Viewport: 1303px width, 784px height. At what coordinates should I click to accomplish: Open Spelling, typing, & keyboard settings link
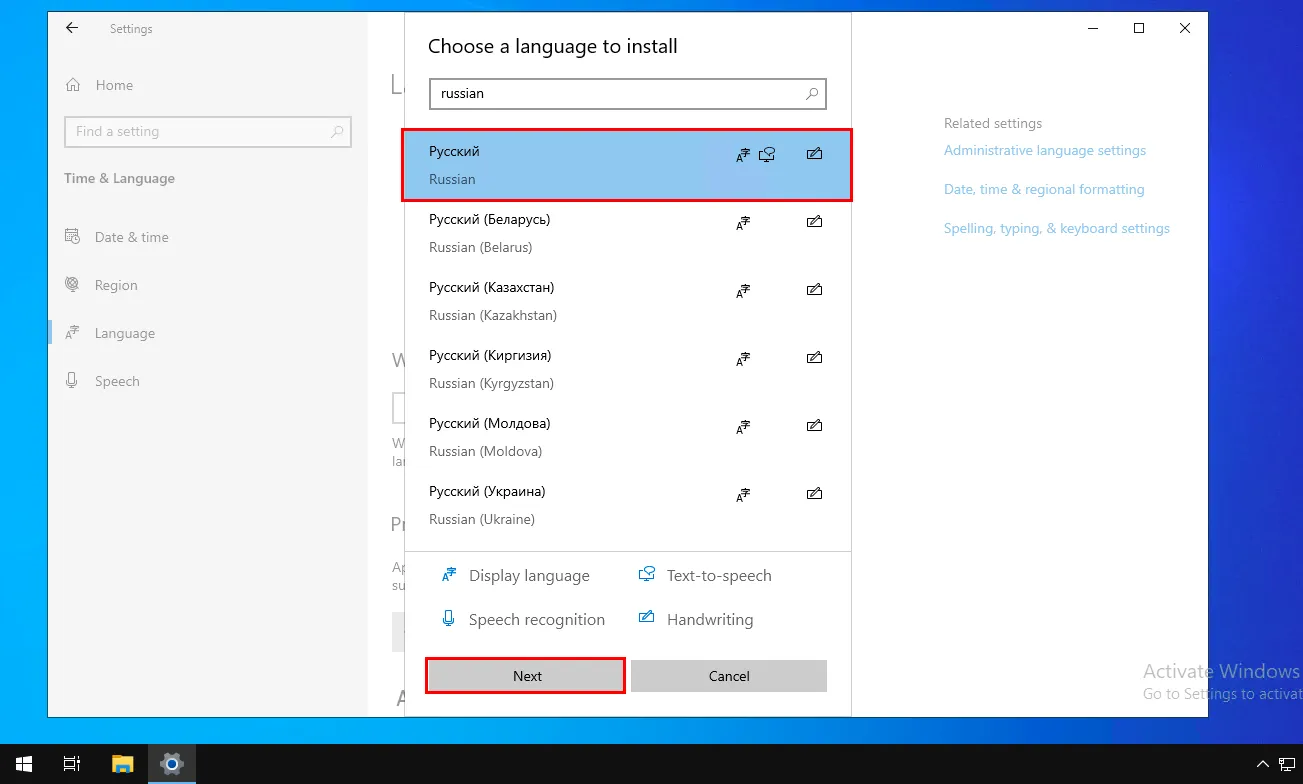1056,228
